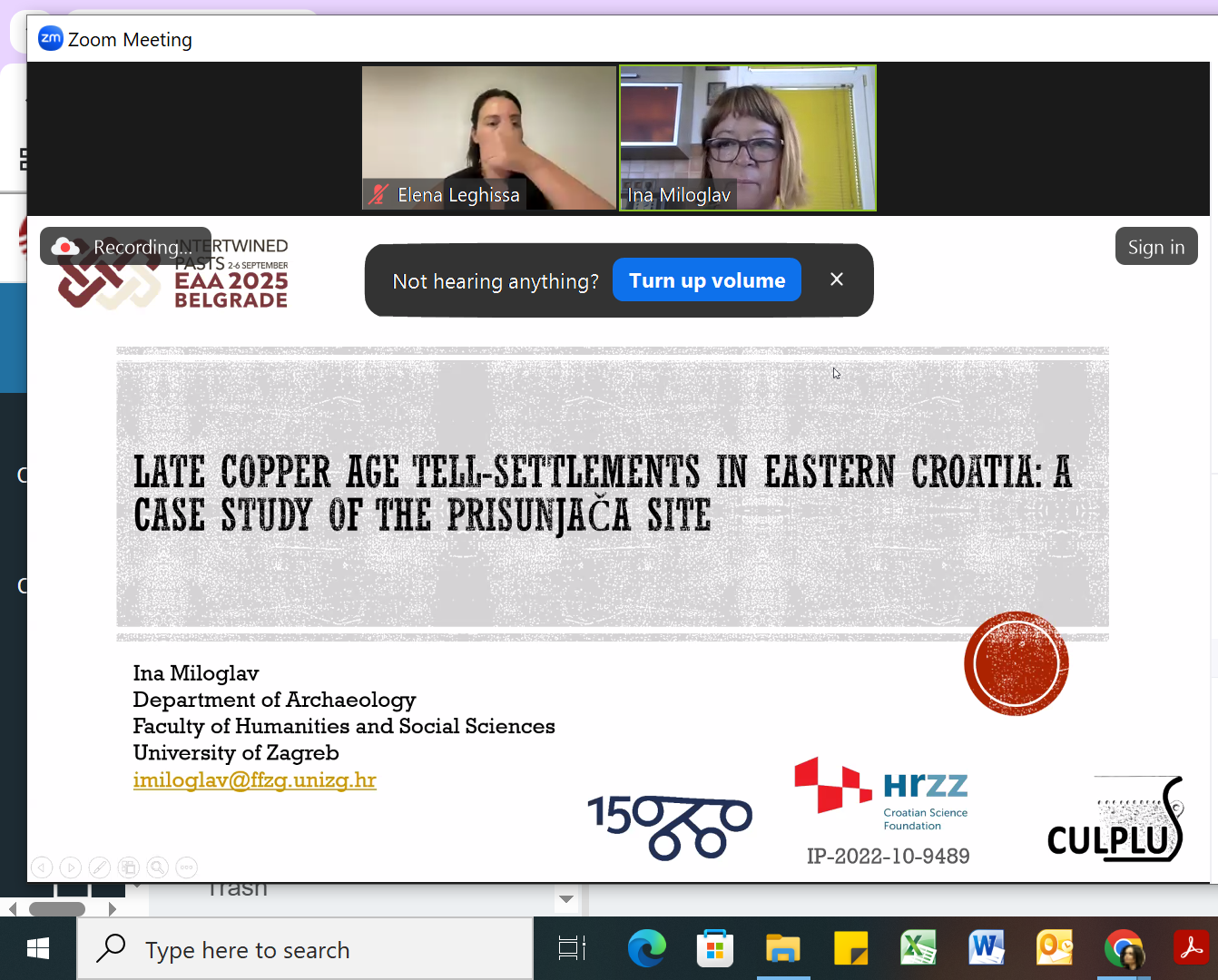Click the horizontal scrollbar thumb
The image size is (1218, 980).
click(57, 908)
